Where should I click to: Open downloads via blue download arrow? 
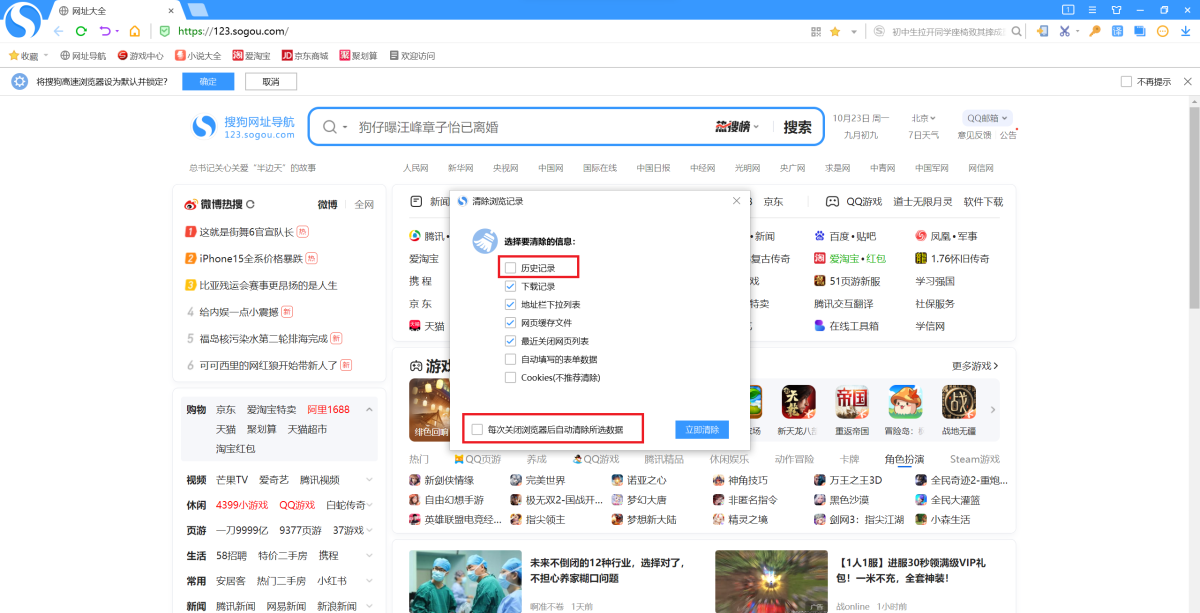[1185, 31]
